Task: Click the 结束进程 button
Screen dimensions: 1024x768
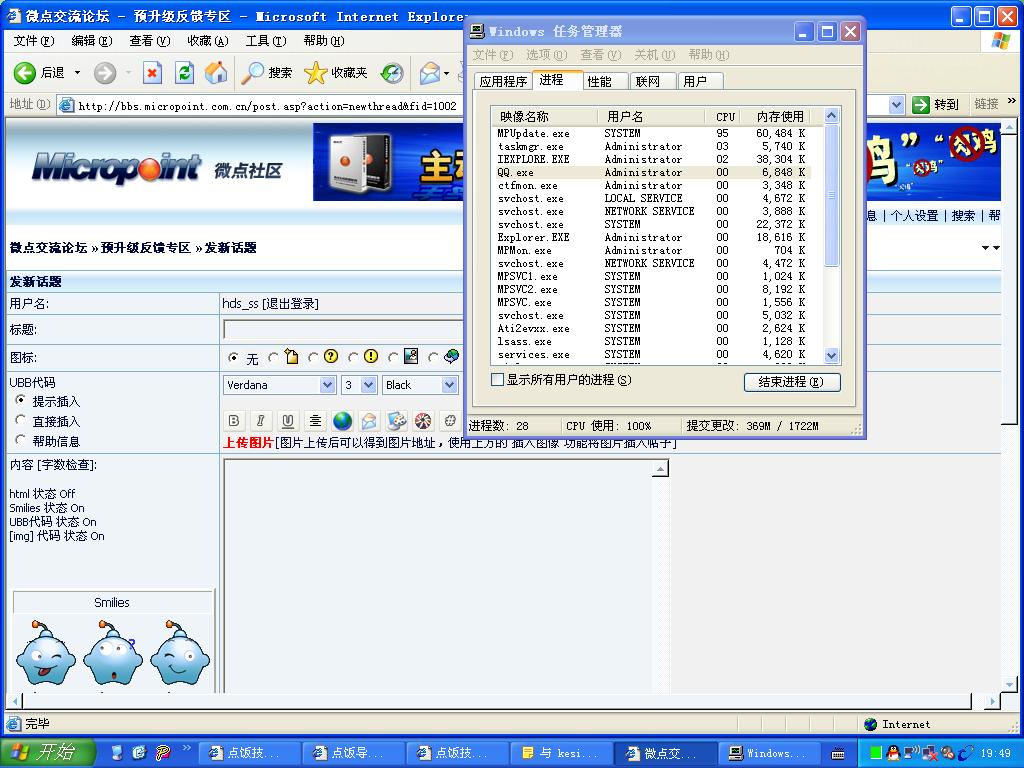Action: tap(792, 382)
